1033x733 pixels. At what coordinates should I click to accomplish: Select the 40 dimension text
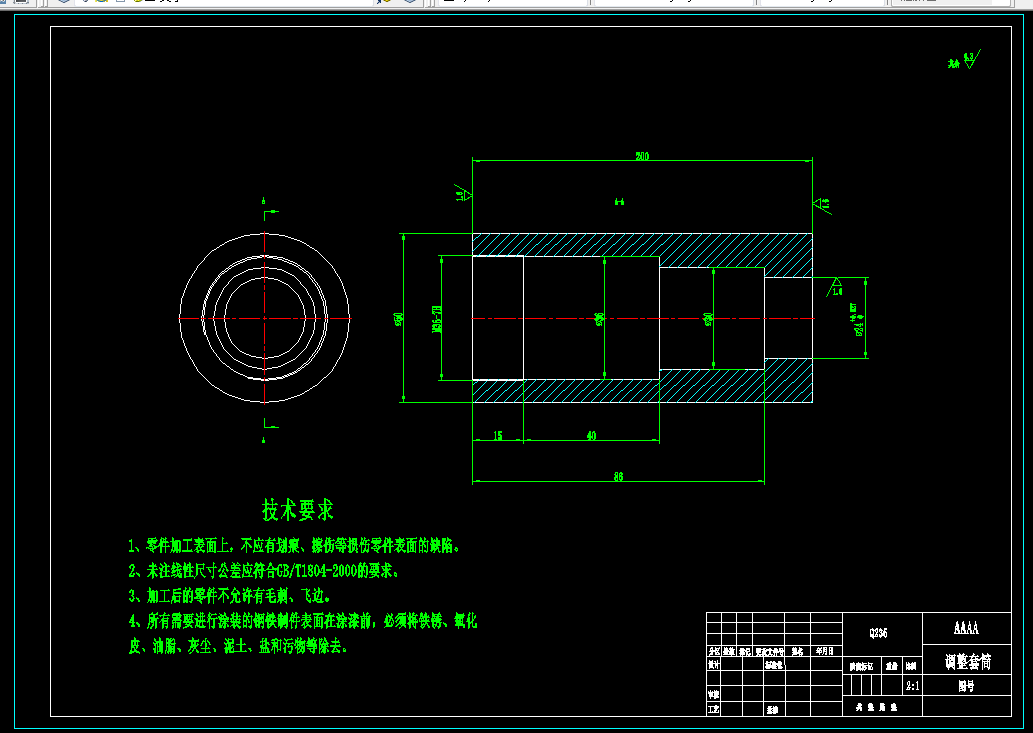pyautogui.click(x=591, y=435)
